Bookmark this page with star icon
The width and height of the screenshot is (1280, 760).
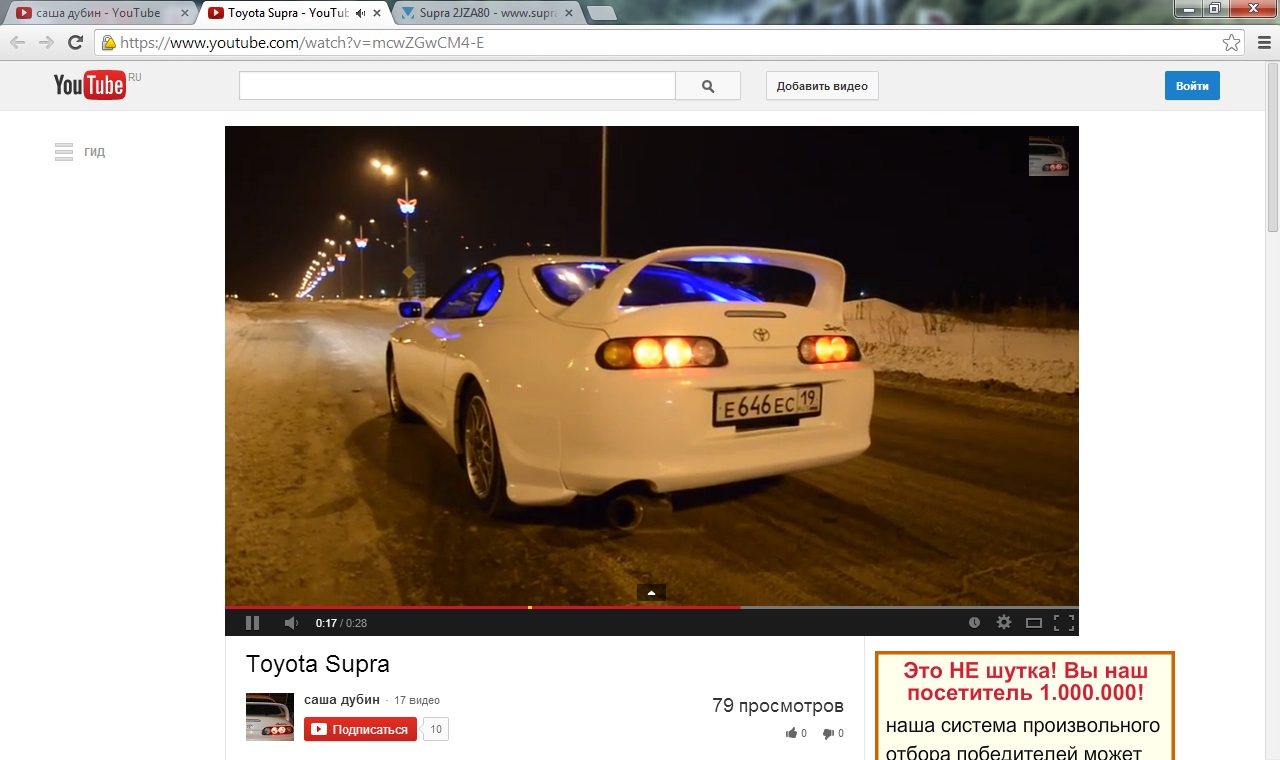[1231, 43]
